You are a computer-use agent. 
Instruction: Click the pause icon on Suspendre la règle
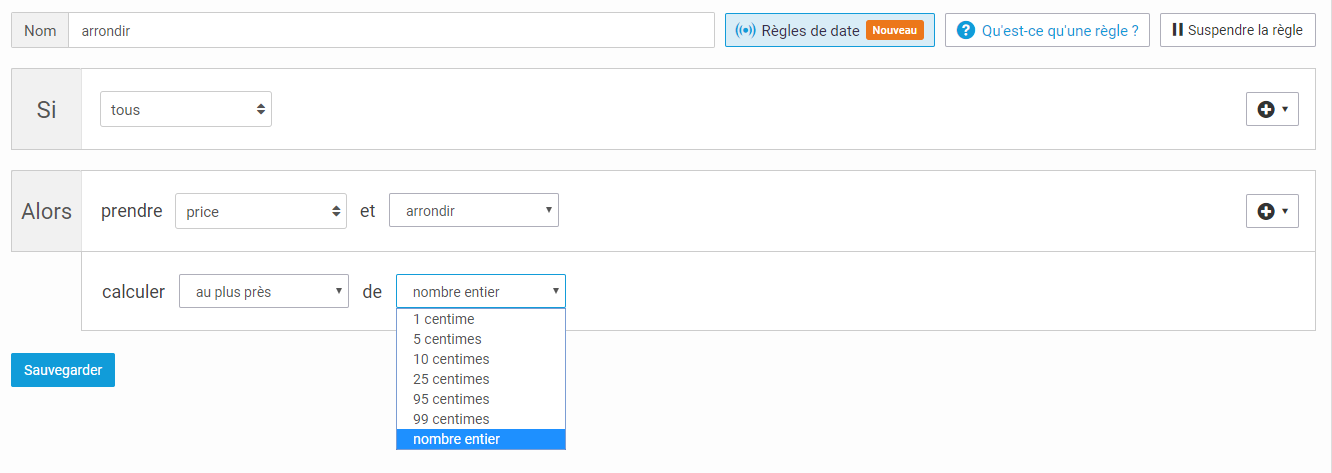pyautogui.click(x=1178, y=30)
